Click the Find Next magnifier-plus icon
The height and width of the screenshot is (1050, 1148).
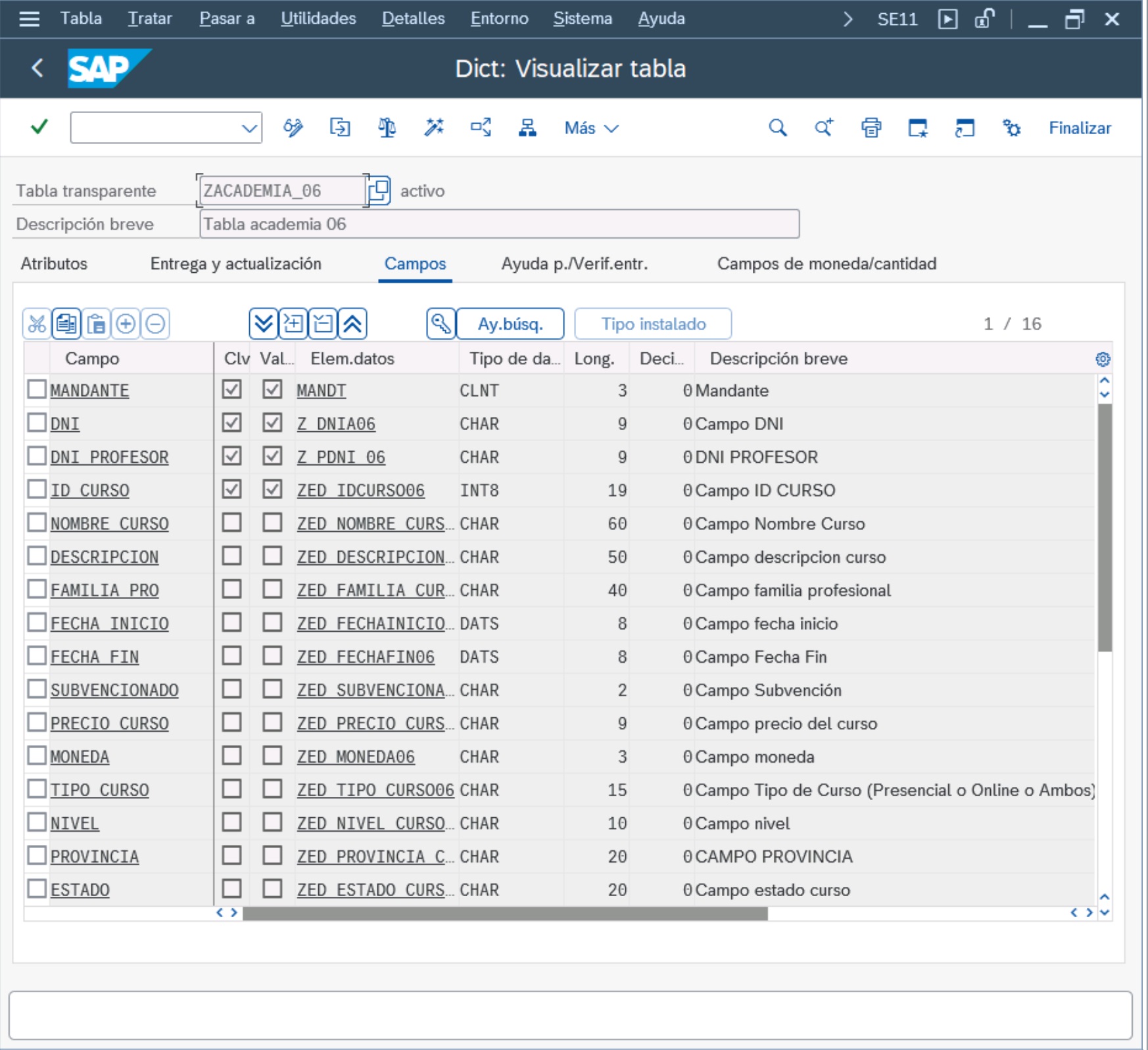(x=825, y=128)
